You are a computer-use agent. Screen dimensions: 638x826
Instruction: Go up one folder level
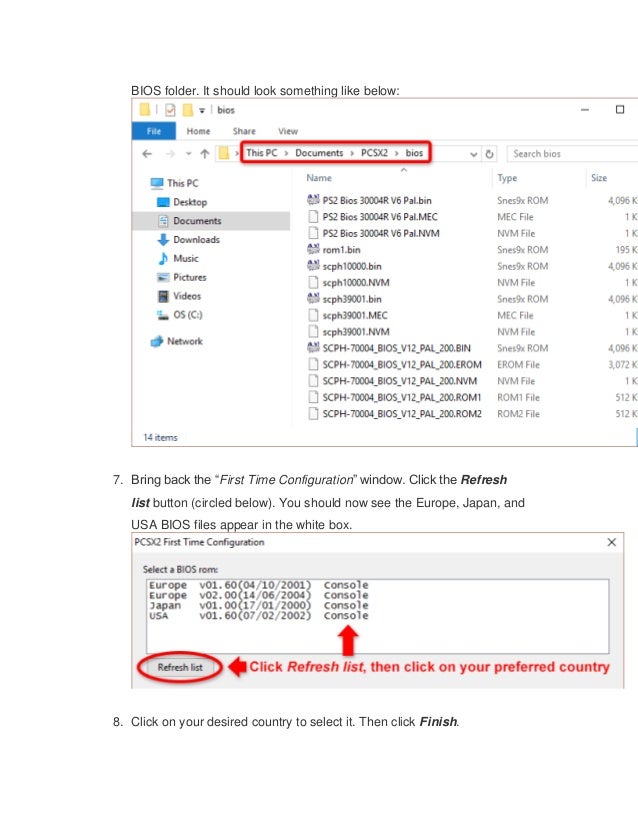click(x=204, y=154)
